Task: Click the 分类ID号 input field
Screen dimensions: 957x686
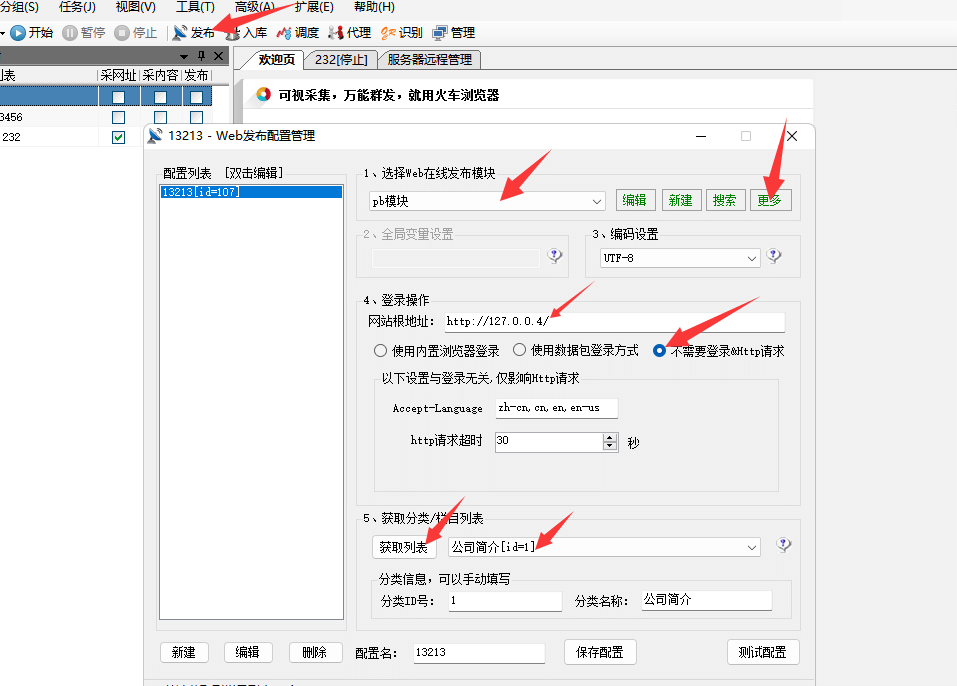Action: click(505, 601)
